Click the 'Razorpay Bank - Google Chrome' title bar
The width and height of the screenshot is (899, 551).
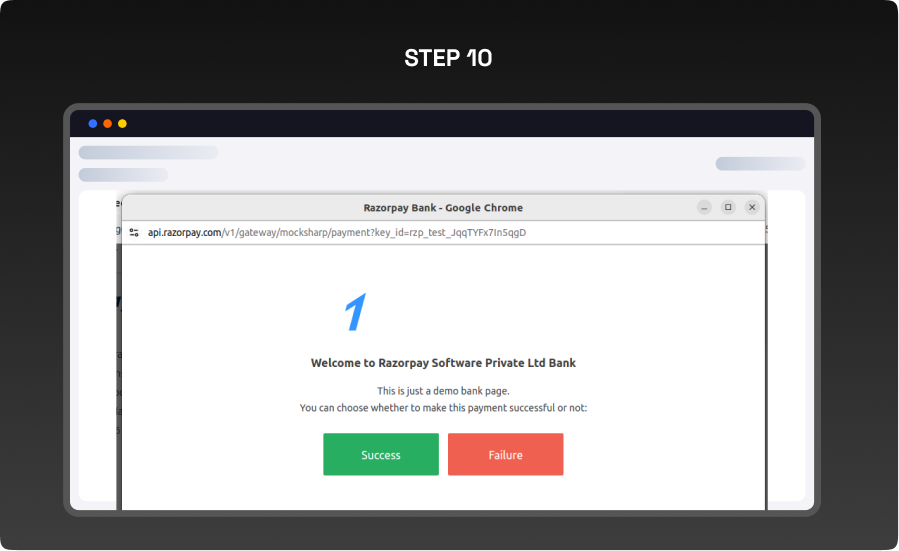coord(442,208)
